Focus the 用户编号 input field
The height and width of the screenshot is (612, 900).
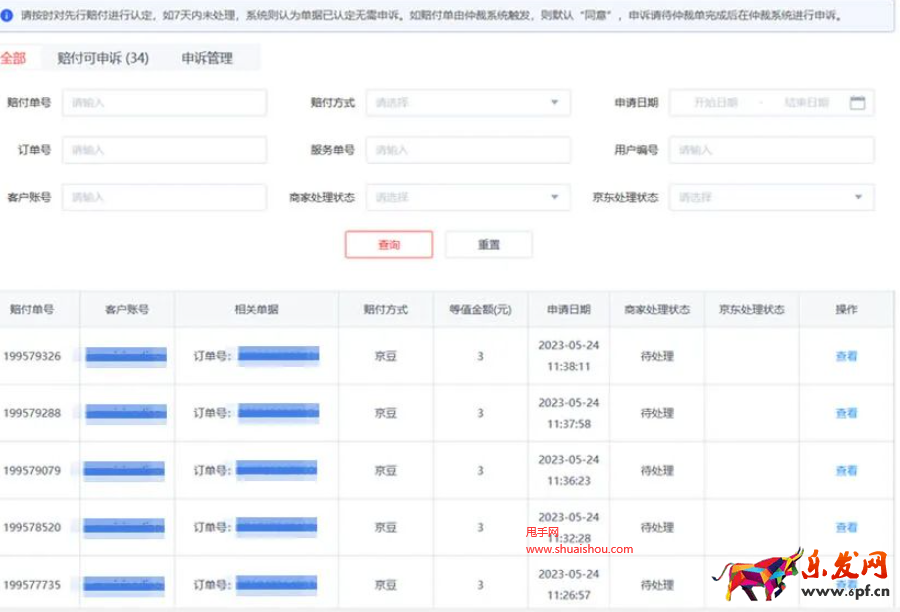point(771,150)
